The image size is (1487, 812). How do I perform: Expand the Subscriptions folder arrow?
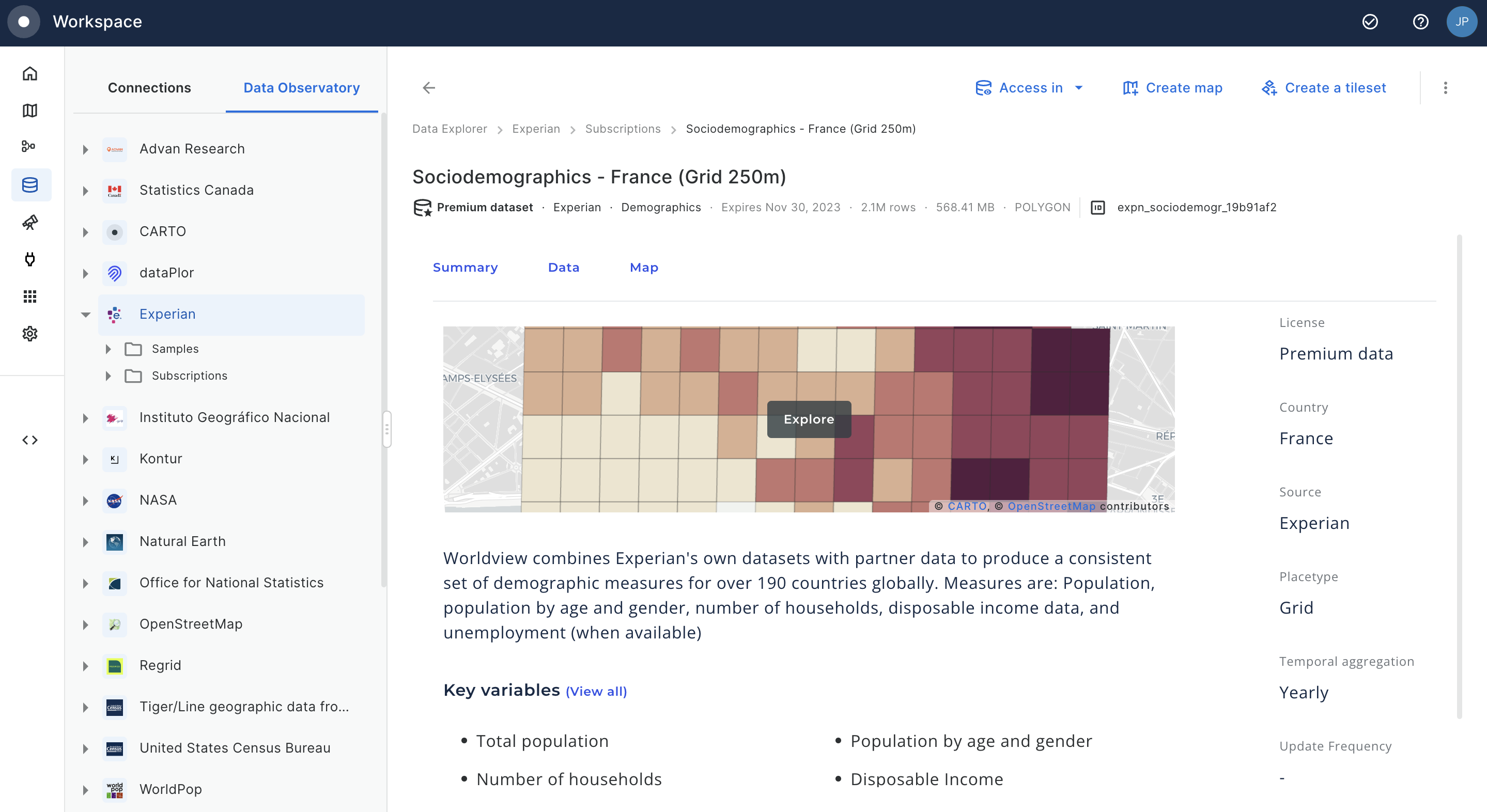tap(108, 376)
